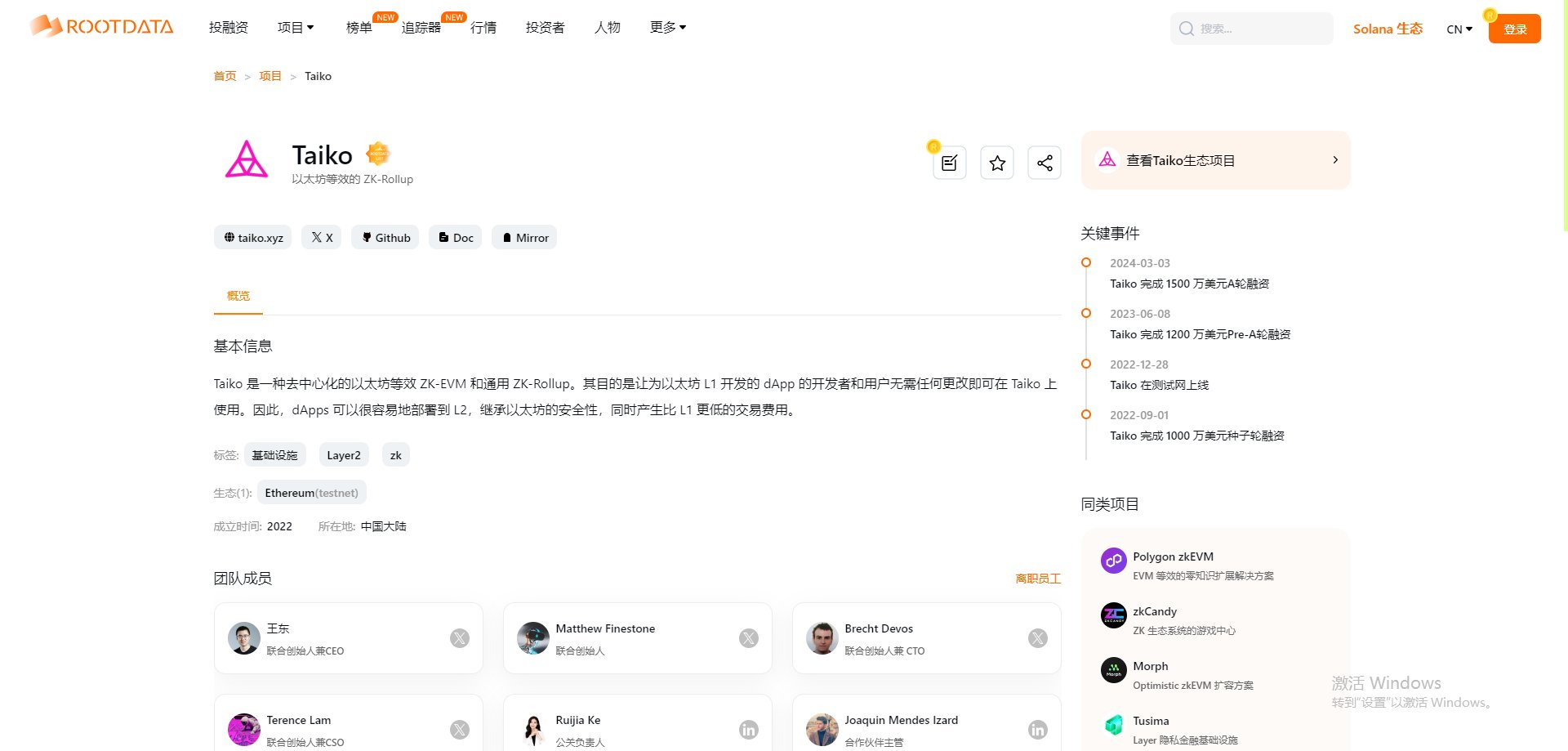Click the verified badge beside Taiko
The height and width of the screenshot is (751, 1568).
tap(378, 154)
